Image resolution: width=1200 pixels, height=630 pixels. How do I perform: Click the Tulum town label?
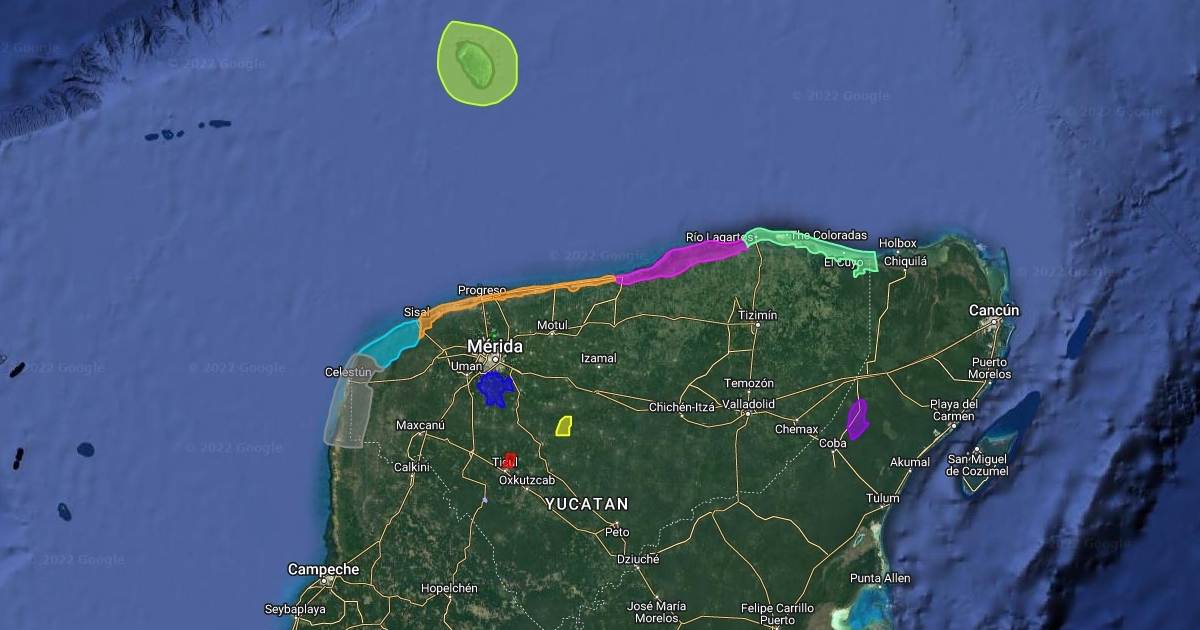click(883, 498)
